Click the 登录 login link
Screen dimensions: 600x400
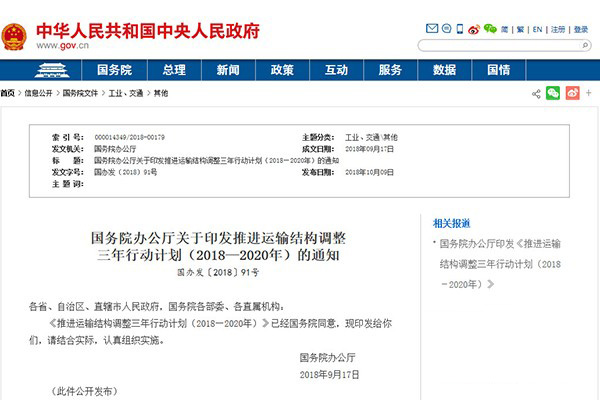point(581,30)
